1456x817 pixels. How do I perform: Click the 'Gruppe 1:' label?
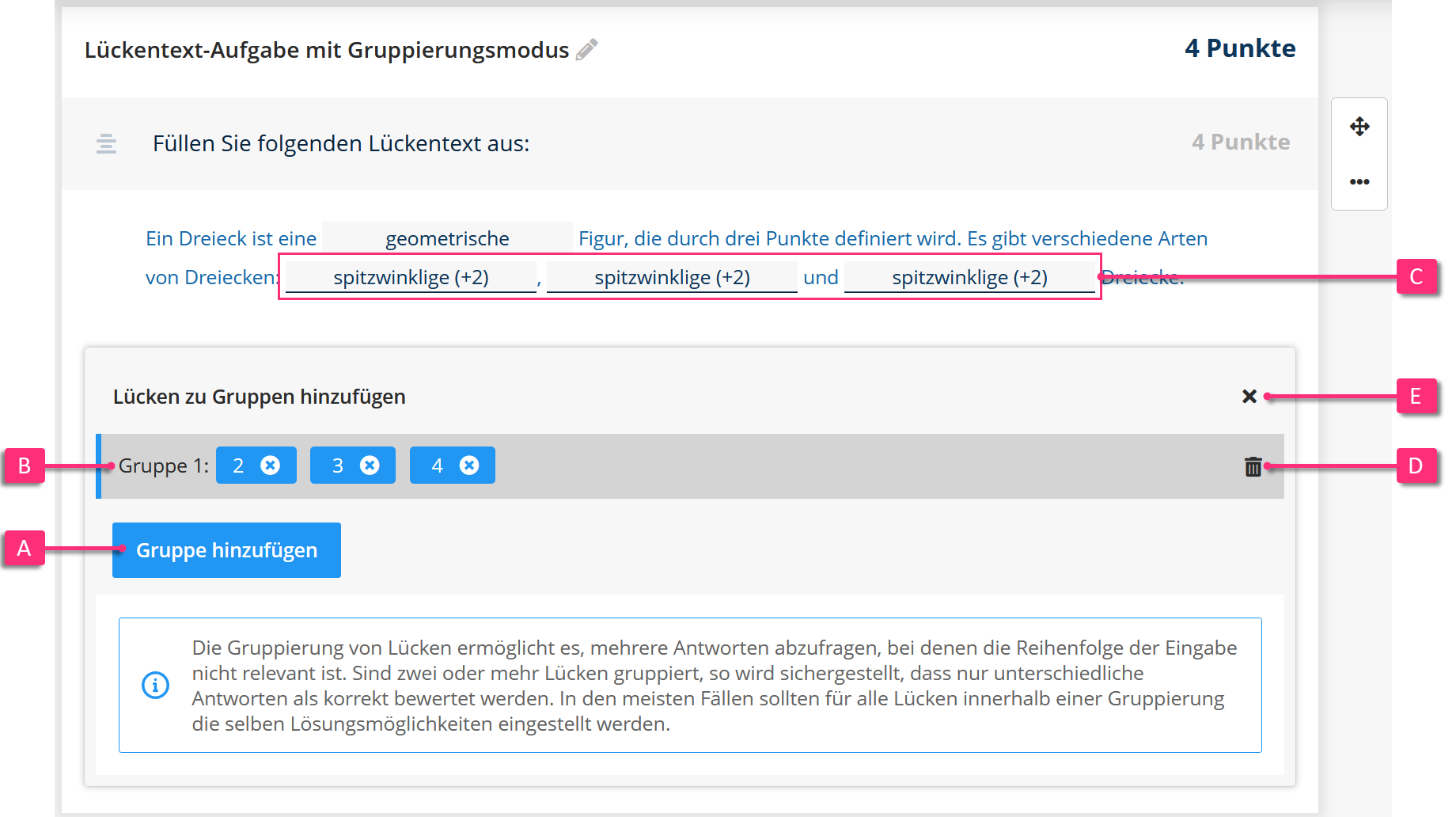click(164, 465)
